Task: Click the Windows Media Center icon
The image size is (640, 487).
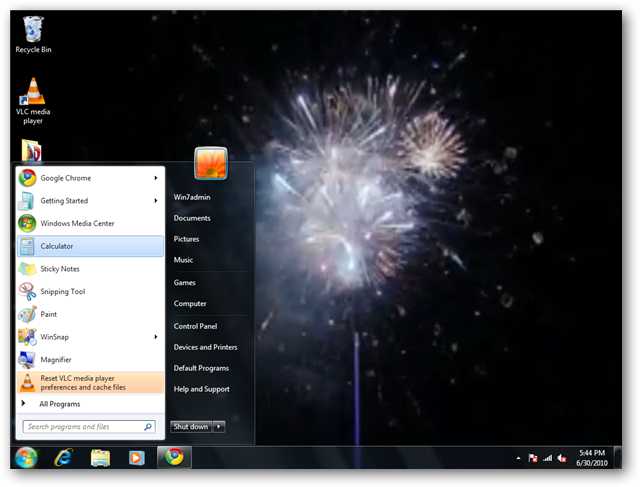Action: click(27, 223)
